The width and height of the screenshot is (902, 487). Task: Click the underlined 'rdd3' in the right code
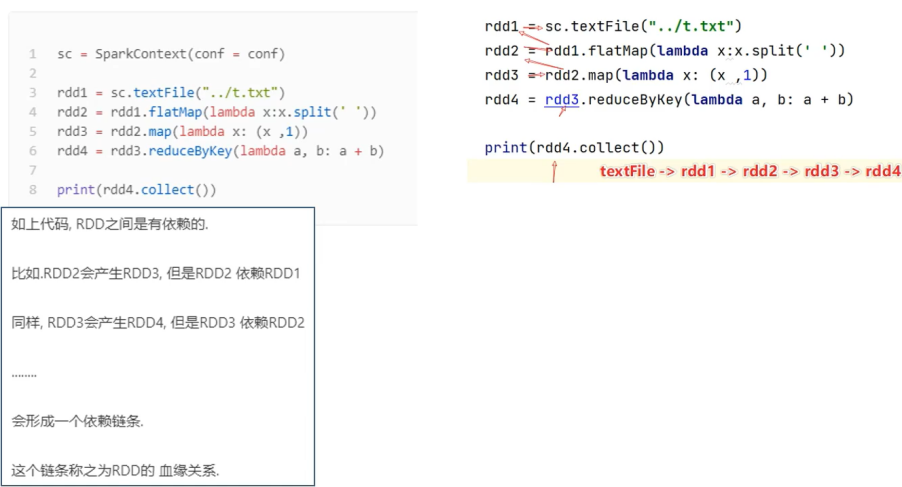pos(561,100)
